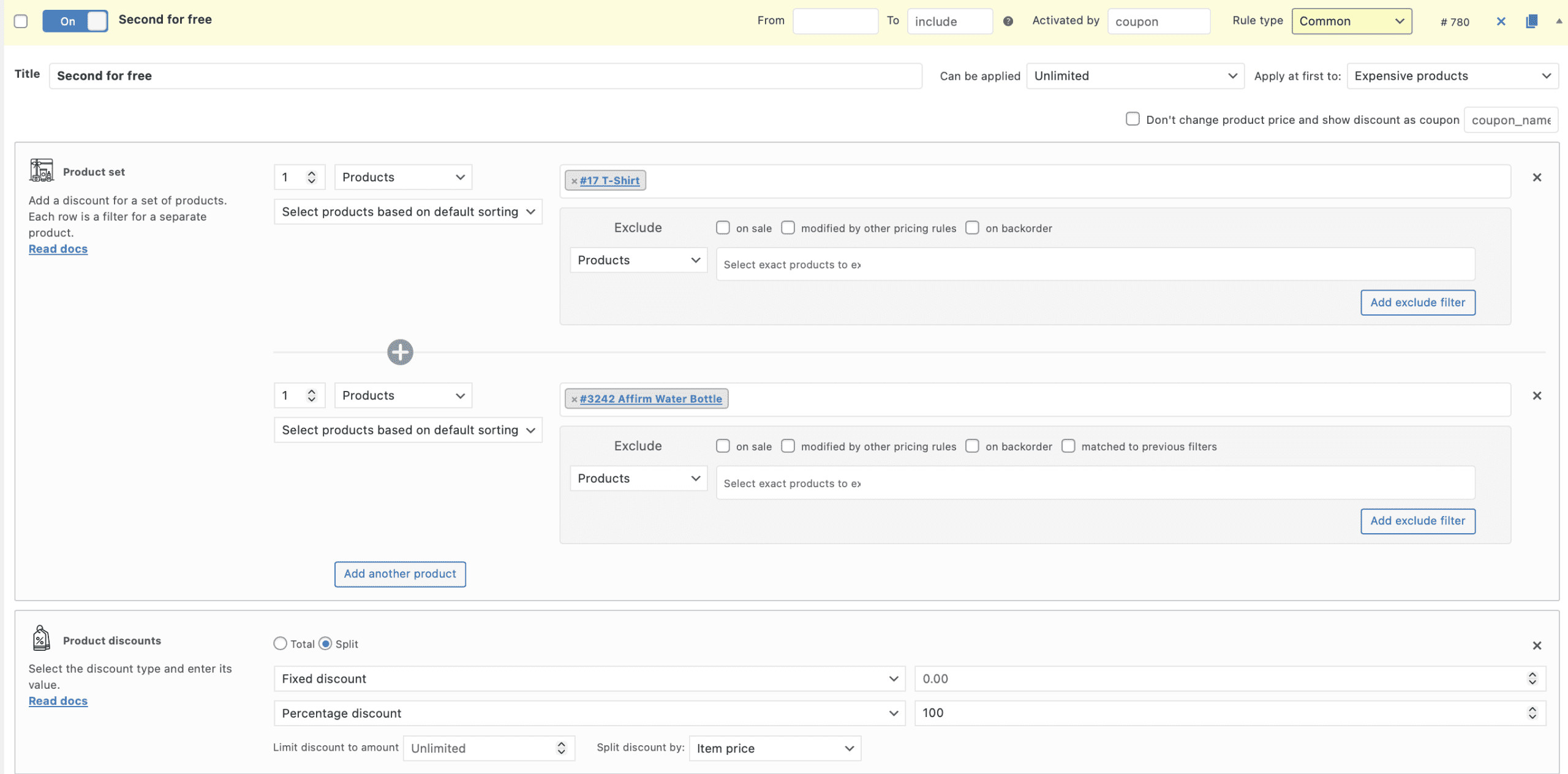Click the circular plus icon between products

(400, 352)
